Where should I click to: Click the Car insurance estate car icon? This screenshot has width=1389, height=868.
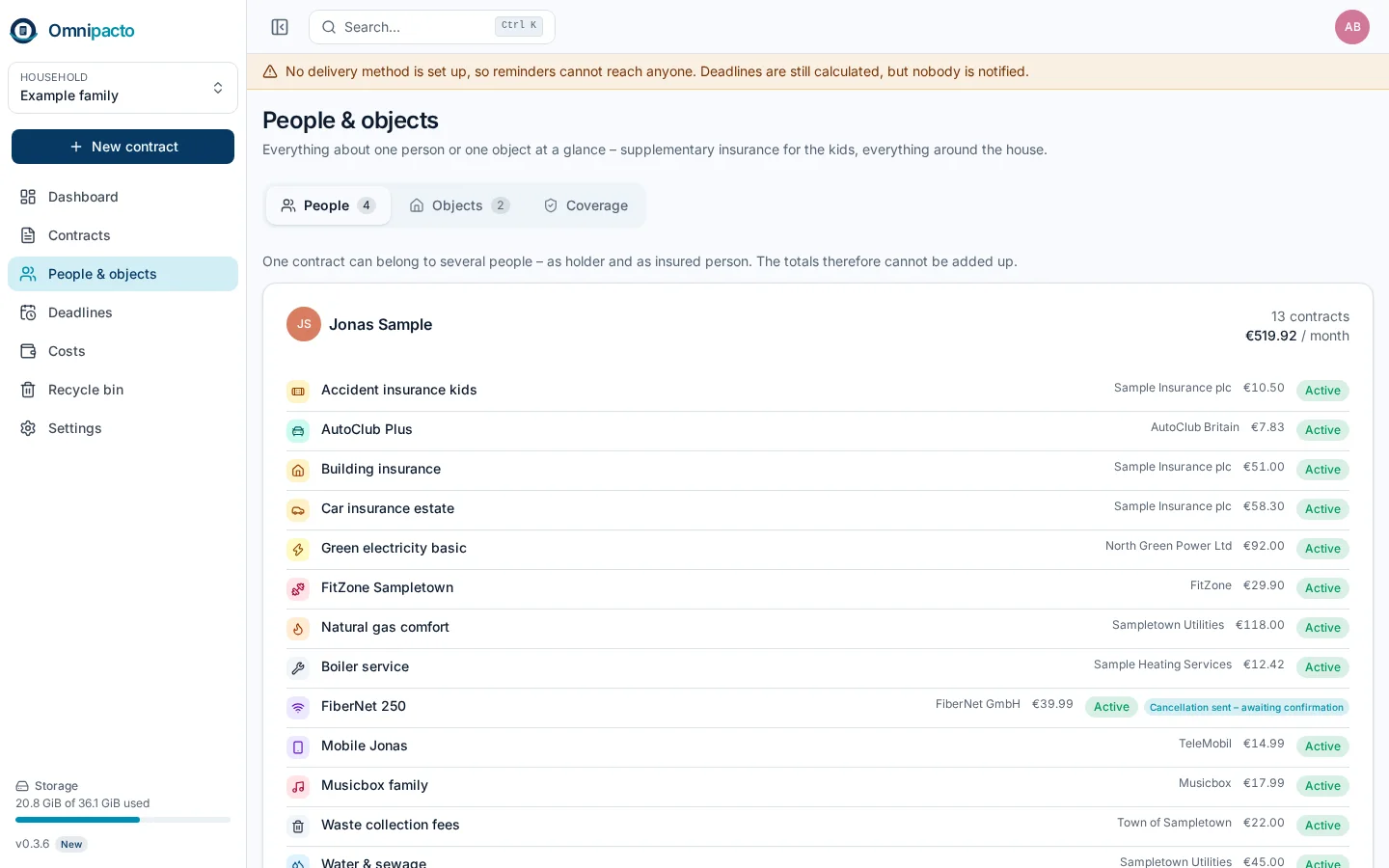298,509
